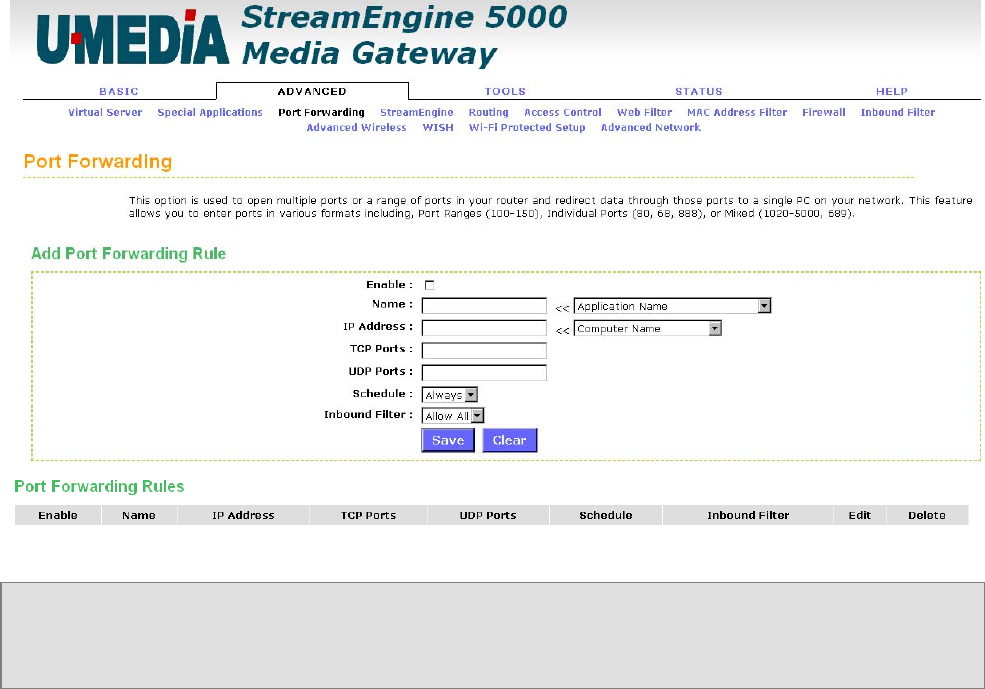
Task: Click the UDP Ports input box
Action: click(x=484, y=373)
